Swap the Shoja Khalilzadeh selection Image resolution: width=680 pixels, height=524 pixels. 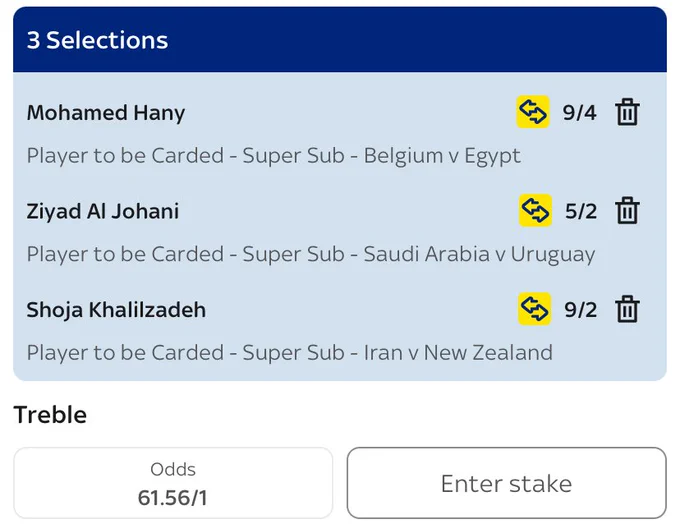pos(534,309)
